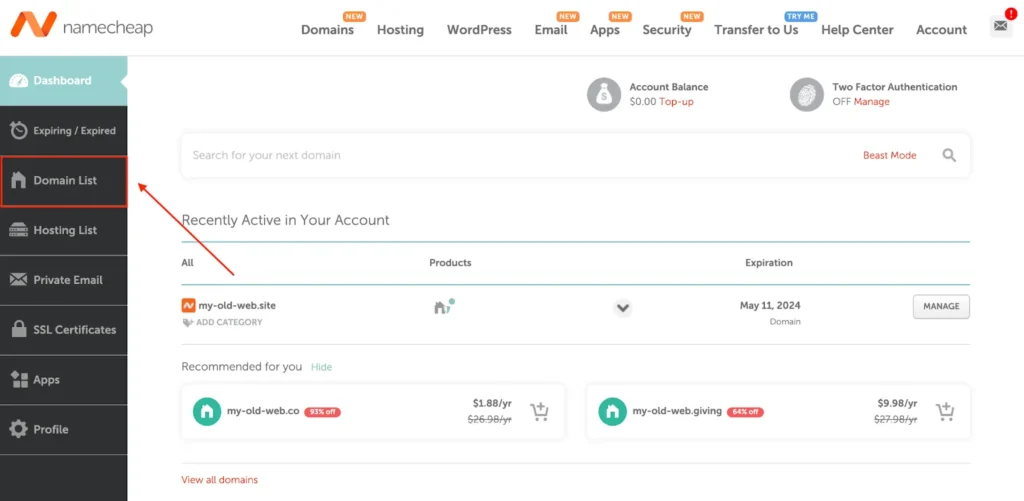The height and width of the screenshot is (501, 1024).
Task: Click the $9.98/yr price
Action: pos(897,403)
